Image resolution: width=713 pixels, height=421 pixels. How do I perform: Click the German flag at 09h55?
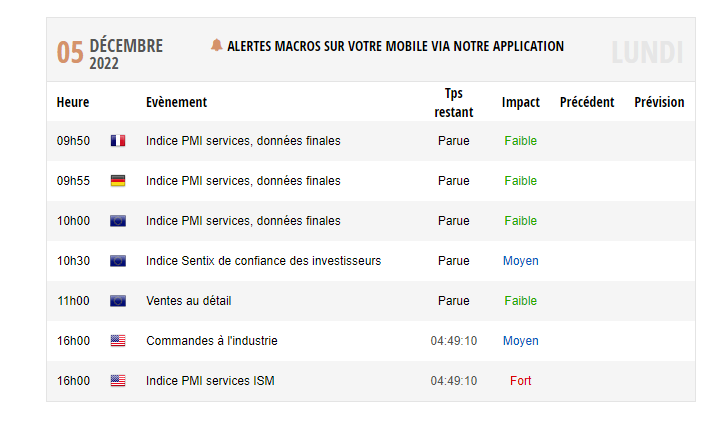pos(118,180)
